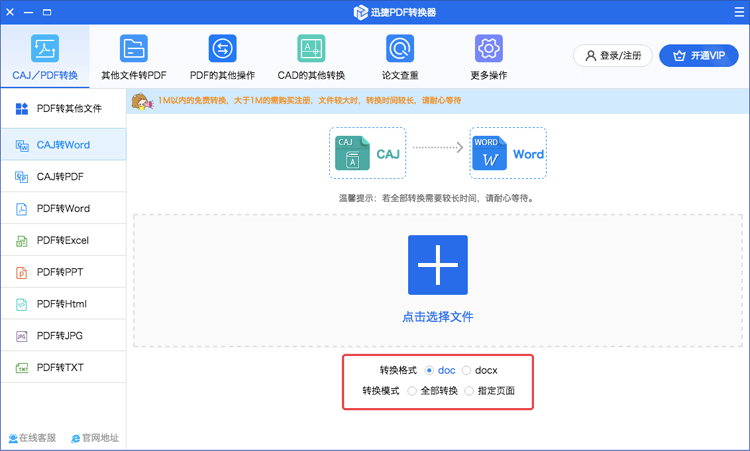Click the 开通VIP button
Screen dimensions: 750x451
tap(699, 56)
